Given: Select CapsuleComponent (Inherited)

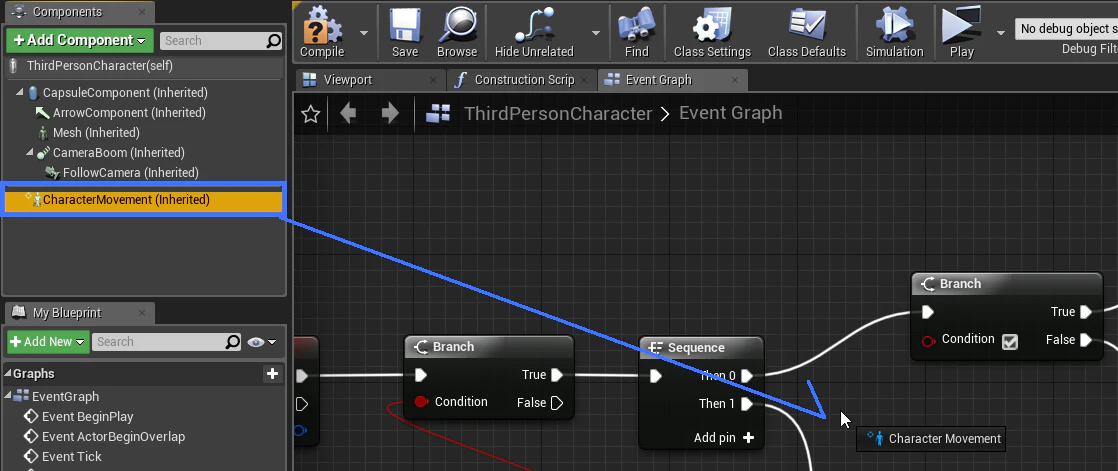Looking at the screenshot, I should 125,93.
